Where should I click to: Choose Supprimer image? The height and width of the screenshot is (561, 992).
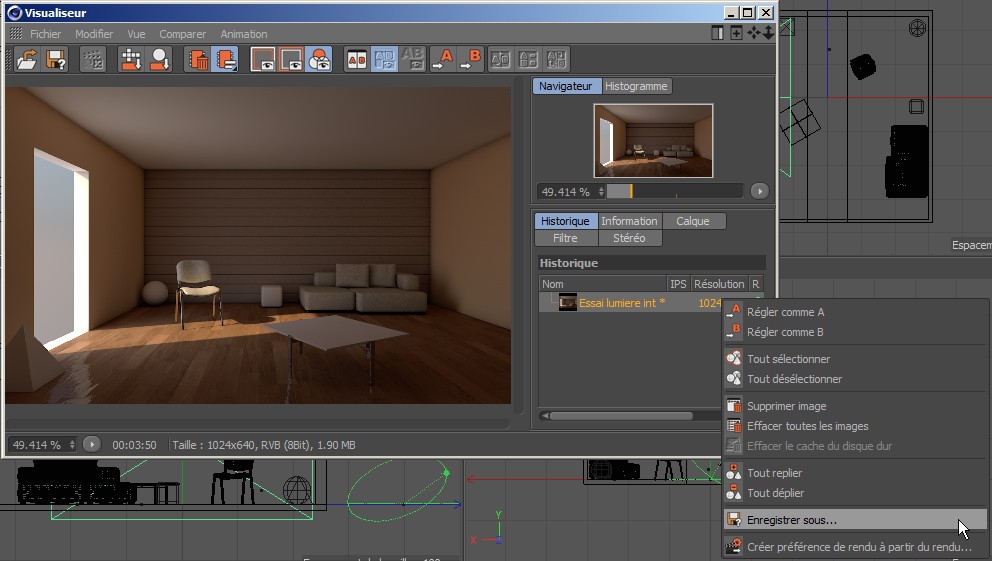pyautogui.click(x=855, y=406)
